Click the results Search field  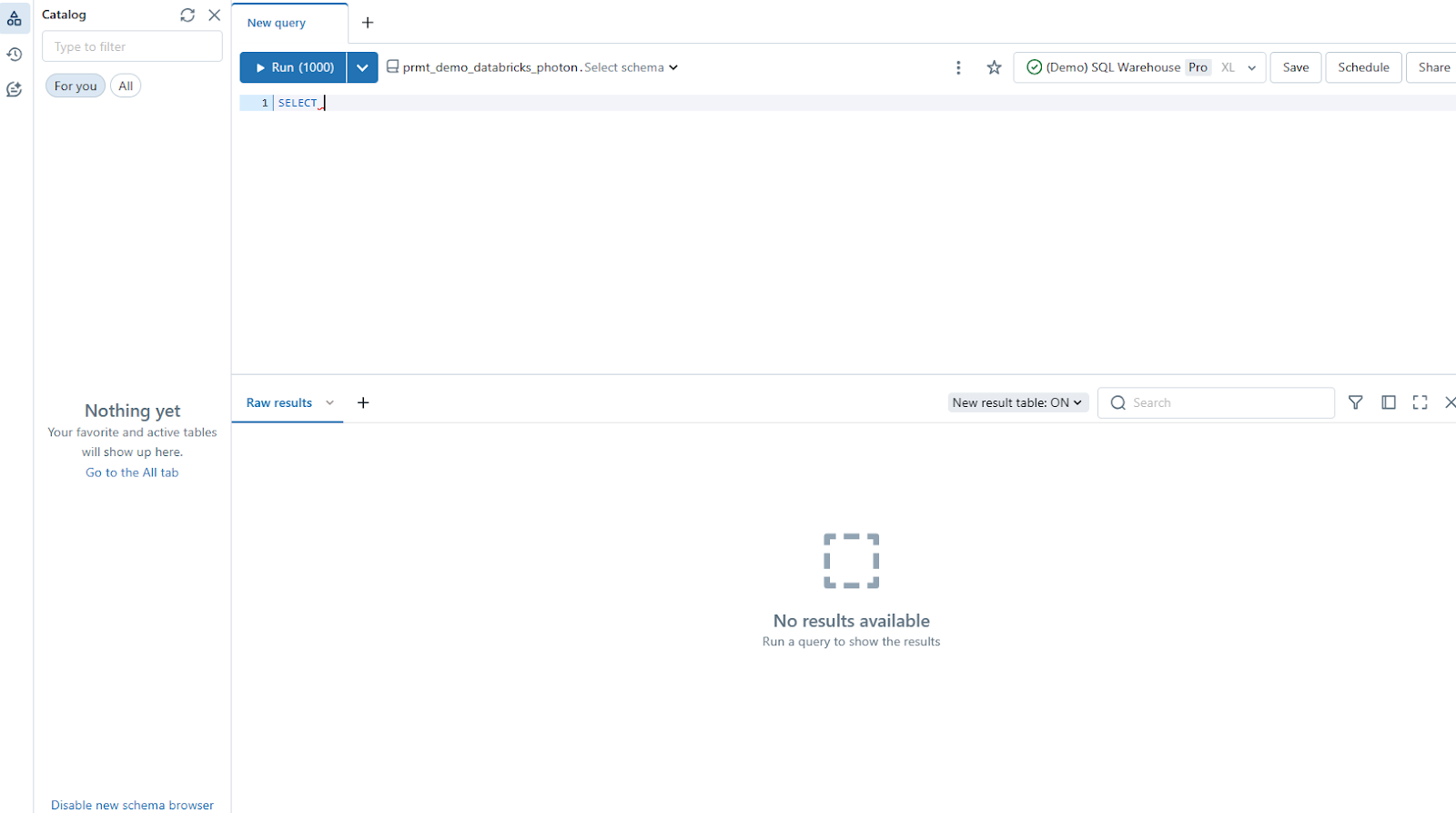pos(1216,402)
